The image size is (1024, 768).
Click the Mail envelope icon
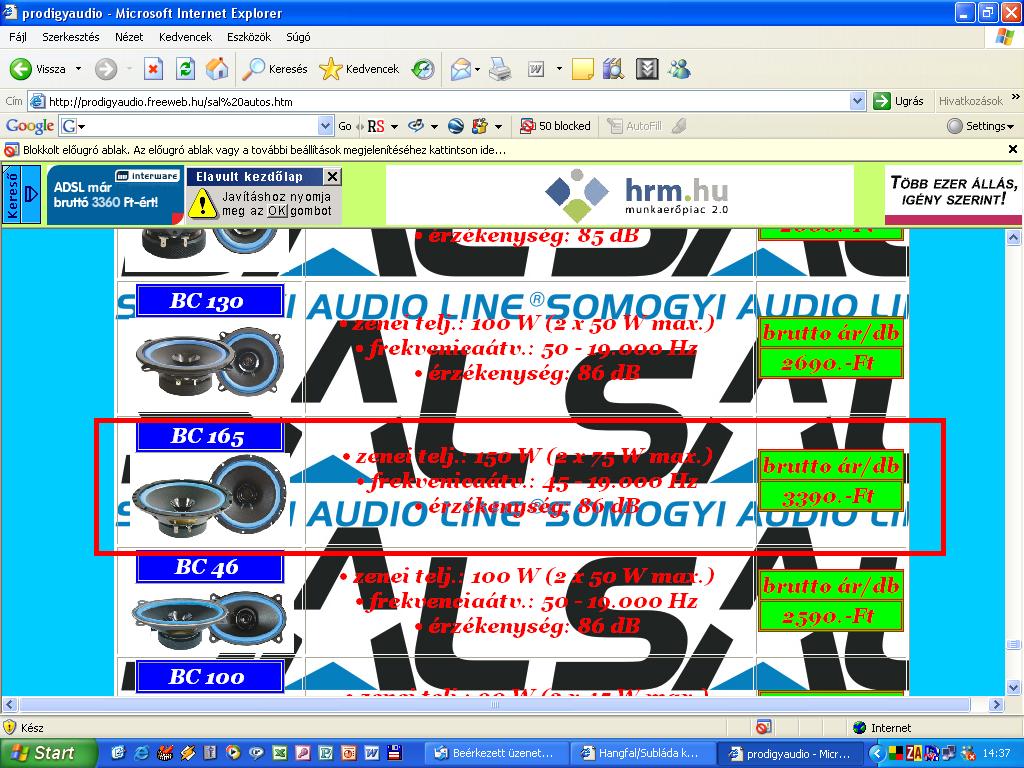[x=461, y=69]
